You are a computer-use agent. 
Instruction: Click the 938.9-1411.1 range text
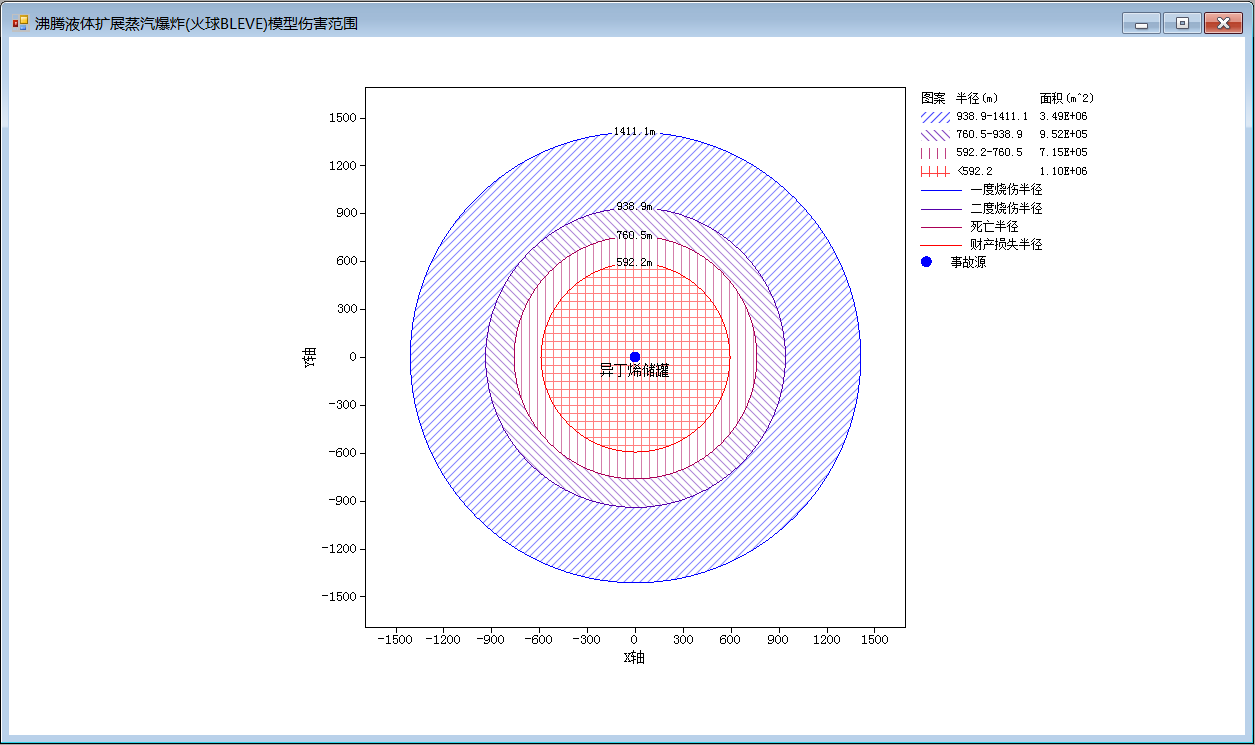tap(992, 117)
